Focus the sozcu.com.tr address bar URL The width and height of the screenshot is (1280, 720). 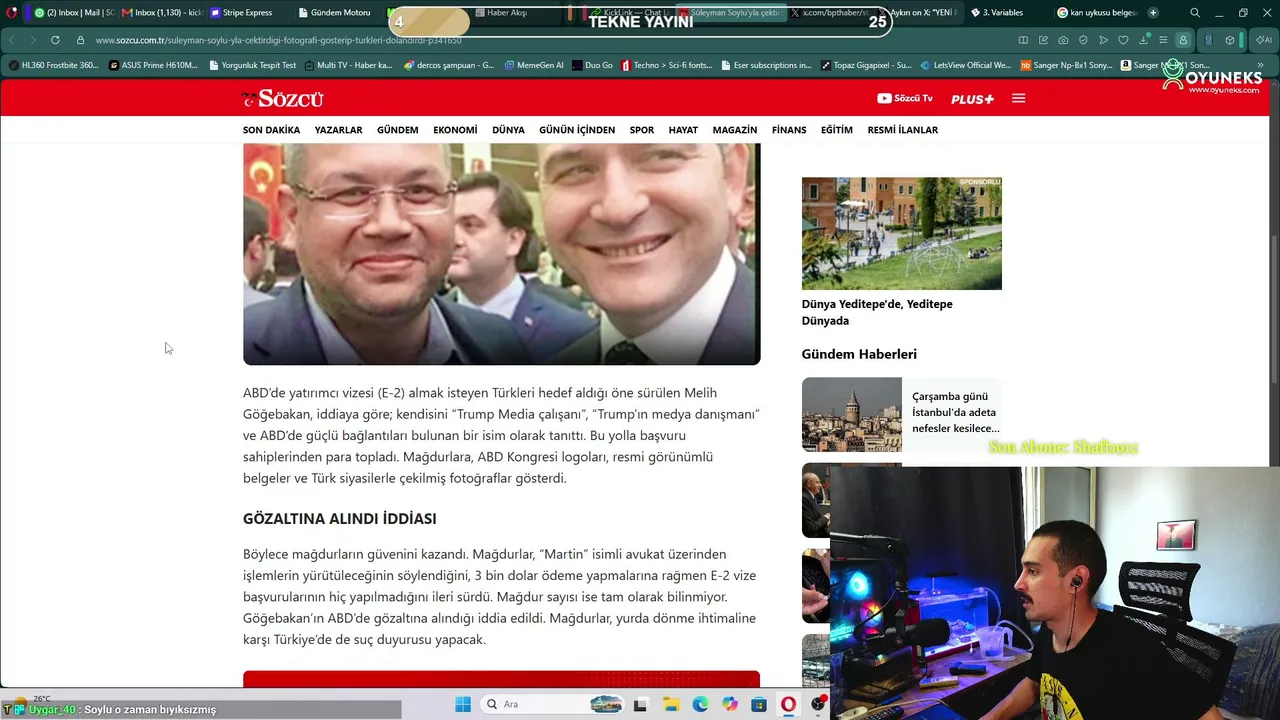point(279,40)
